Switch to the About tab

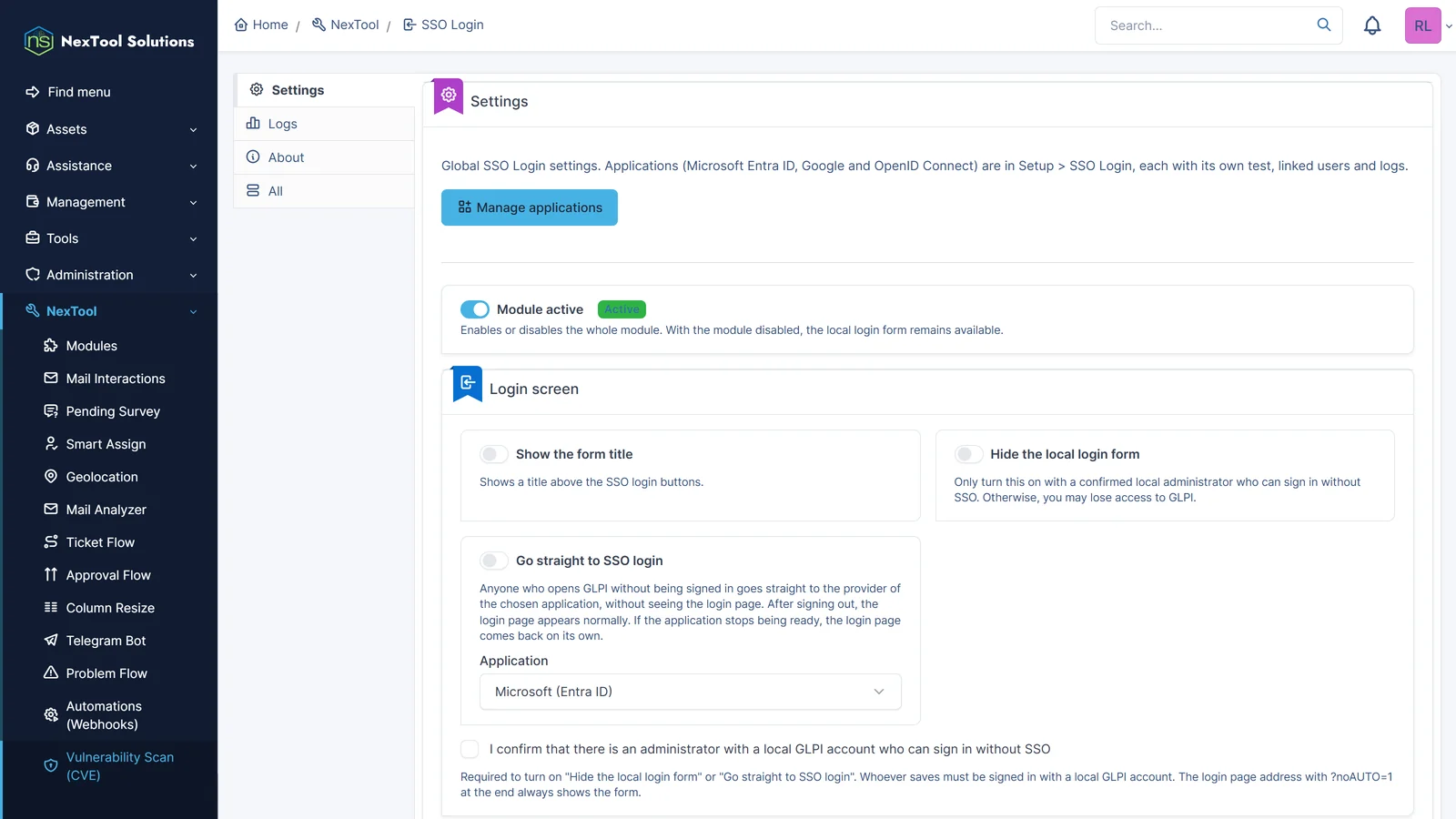pos(324,157)
